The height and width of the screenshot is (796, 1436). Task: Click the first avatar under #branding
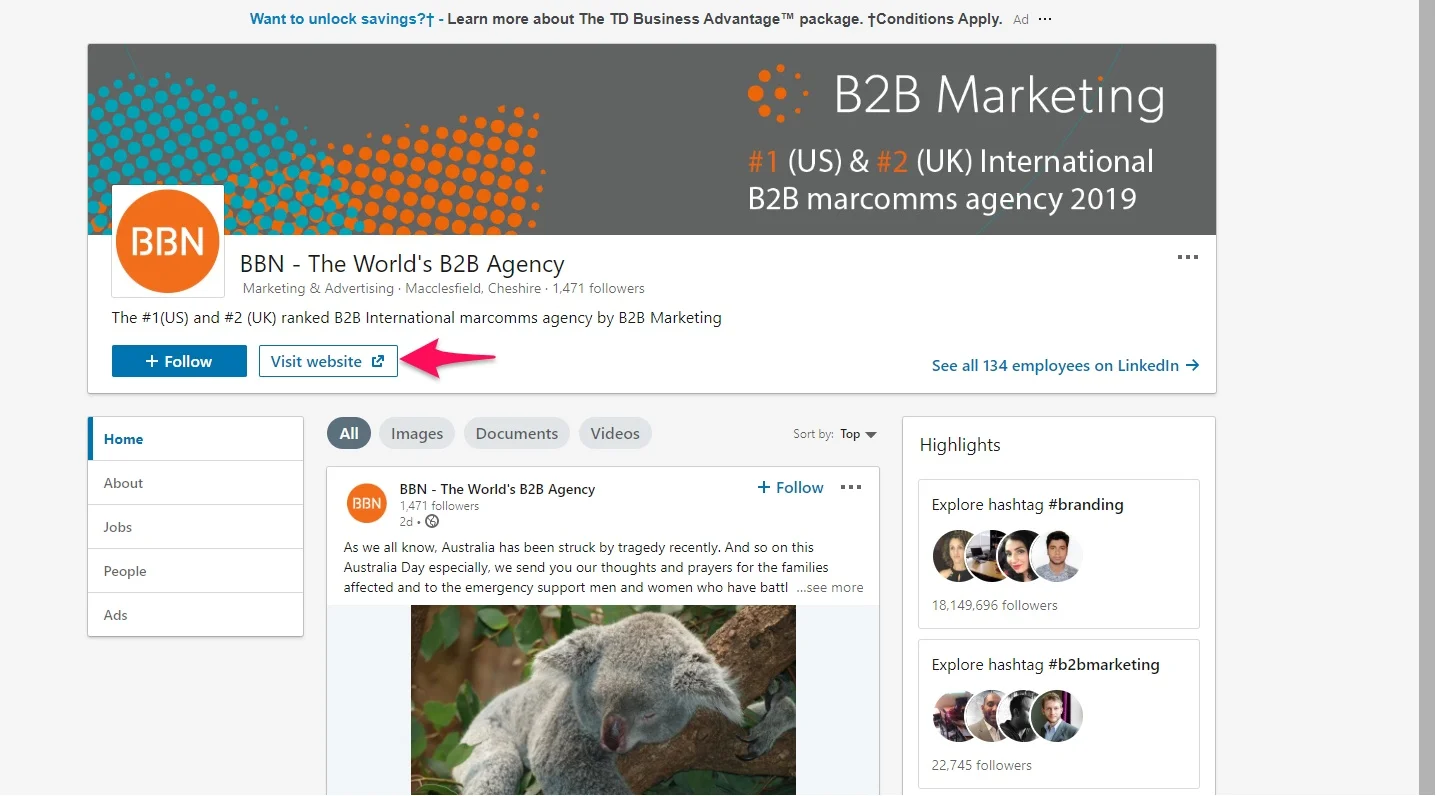click(958, 556)
